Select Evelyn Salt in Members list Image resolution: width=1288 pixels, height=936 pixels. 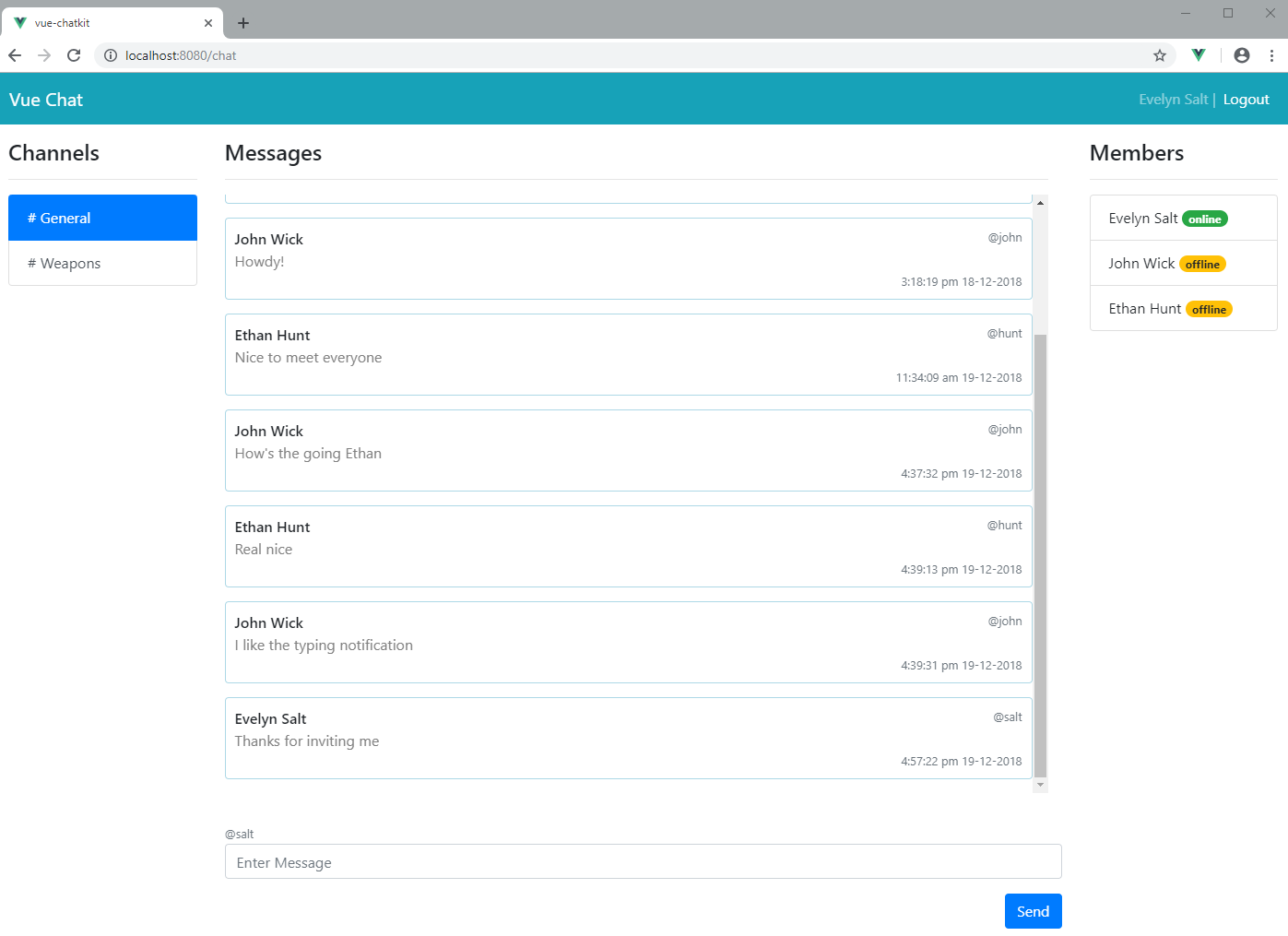pyautogui.click(x=1183, y=218)
